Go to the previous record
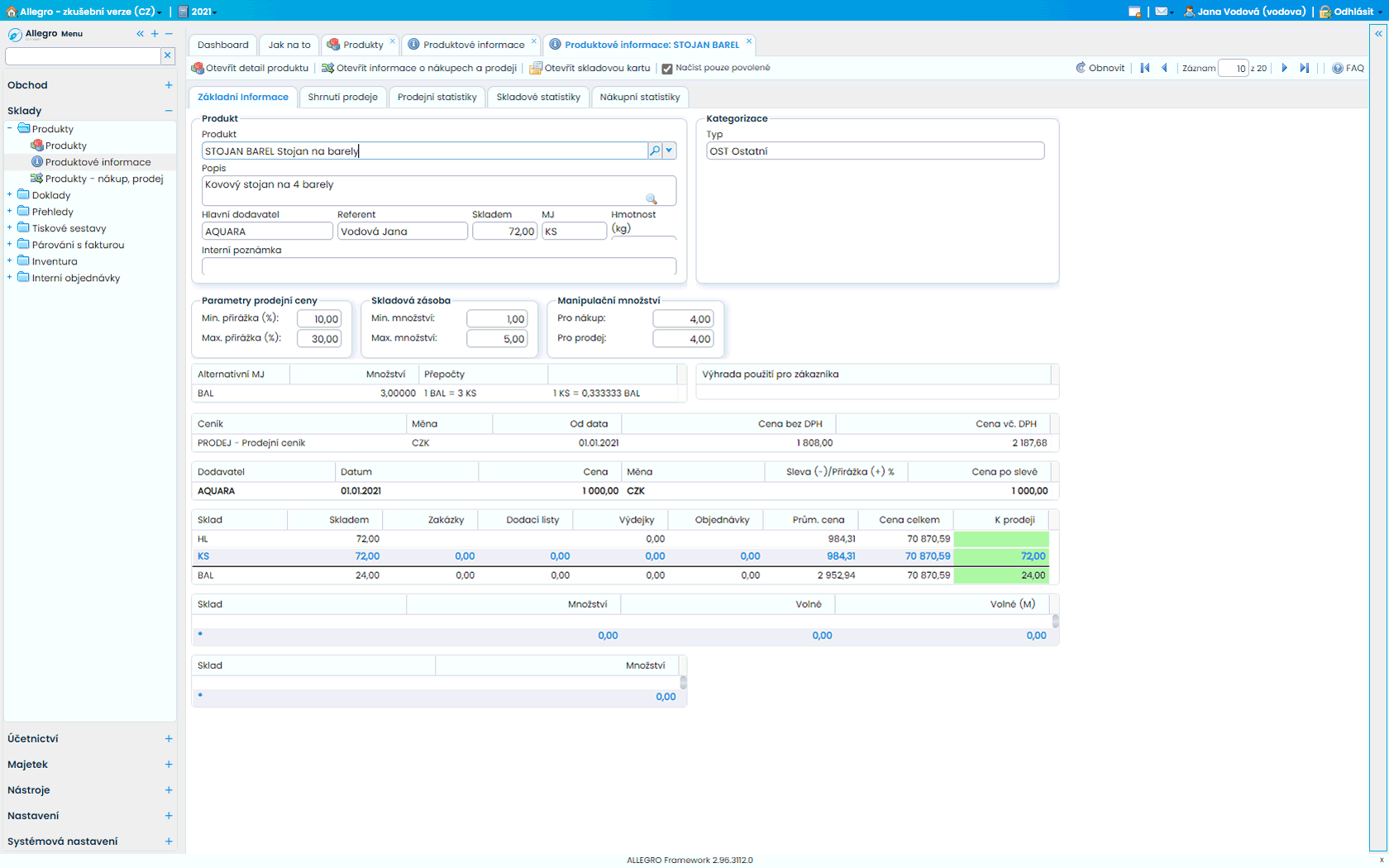This screenshot has width=1389, height=868. pos(1165,68)
